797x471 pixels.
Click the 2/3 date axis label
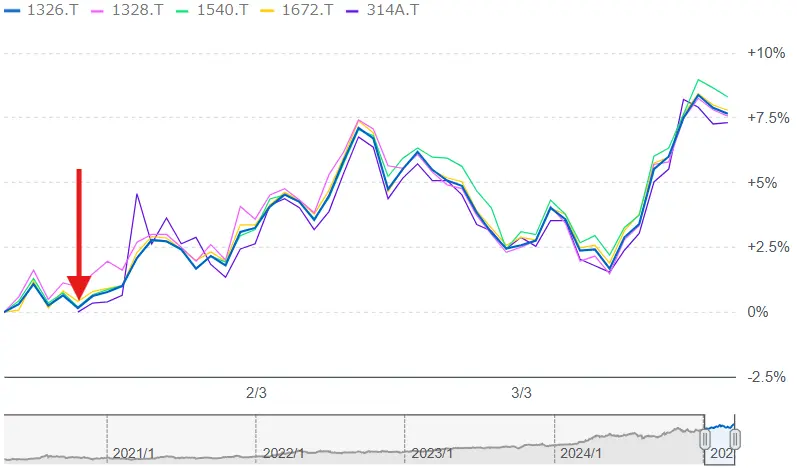point(256,393)
